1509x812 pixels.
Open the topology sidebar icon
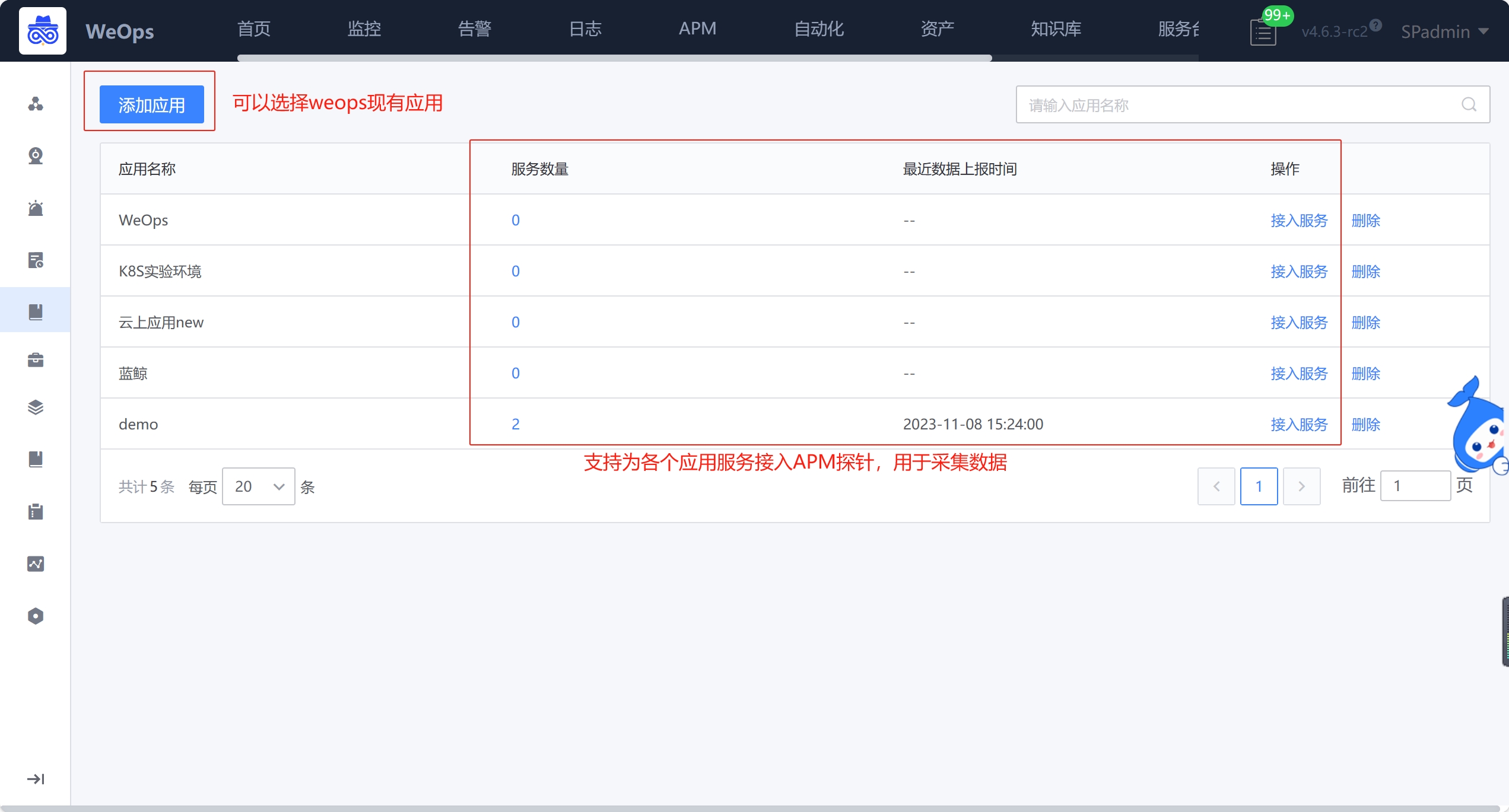pos(36,104)
